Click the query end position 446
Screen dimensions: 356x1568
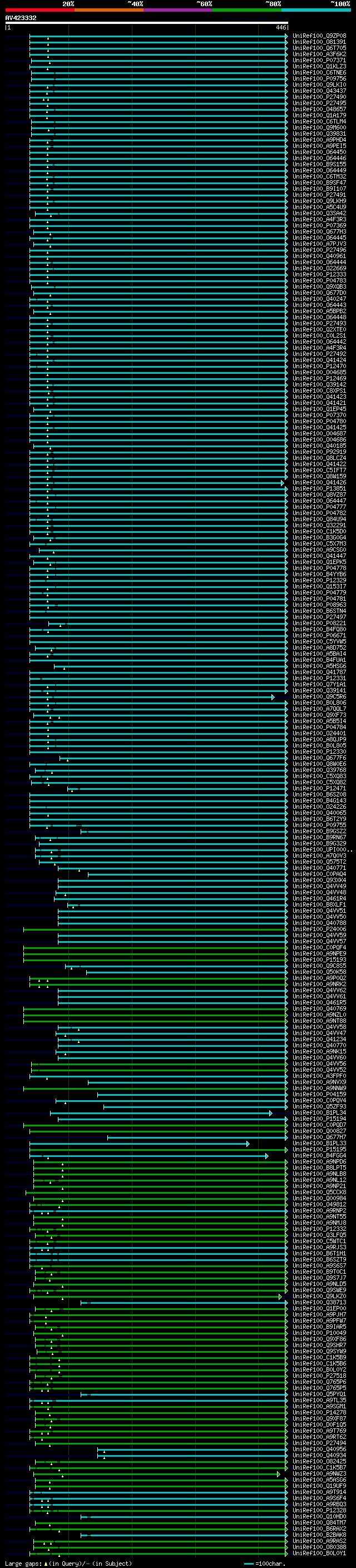pyautogui.click(x=280, y=27)
